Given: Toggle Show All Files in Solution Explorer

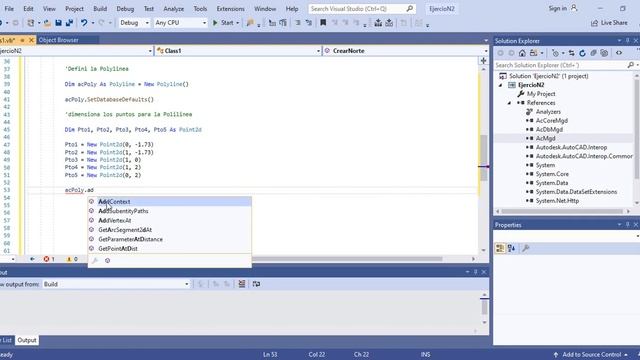Looking at the screenshot, I should click(x=604, y=53).
